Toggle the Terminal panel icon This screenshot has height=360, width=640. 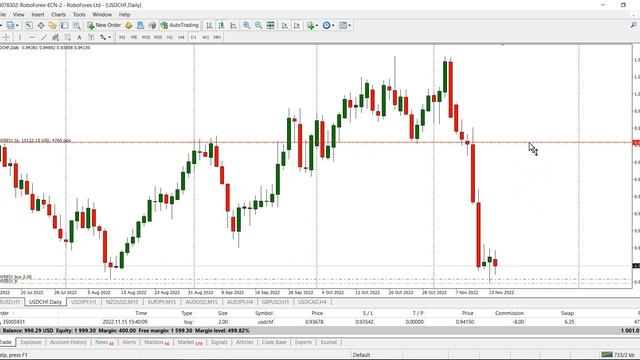click(64, 25)
